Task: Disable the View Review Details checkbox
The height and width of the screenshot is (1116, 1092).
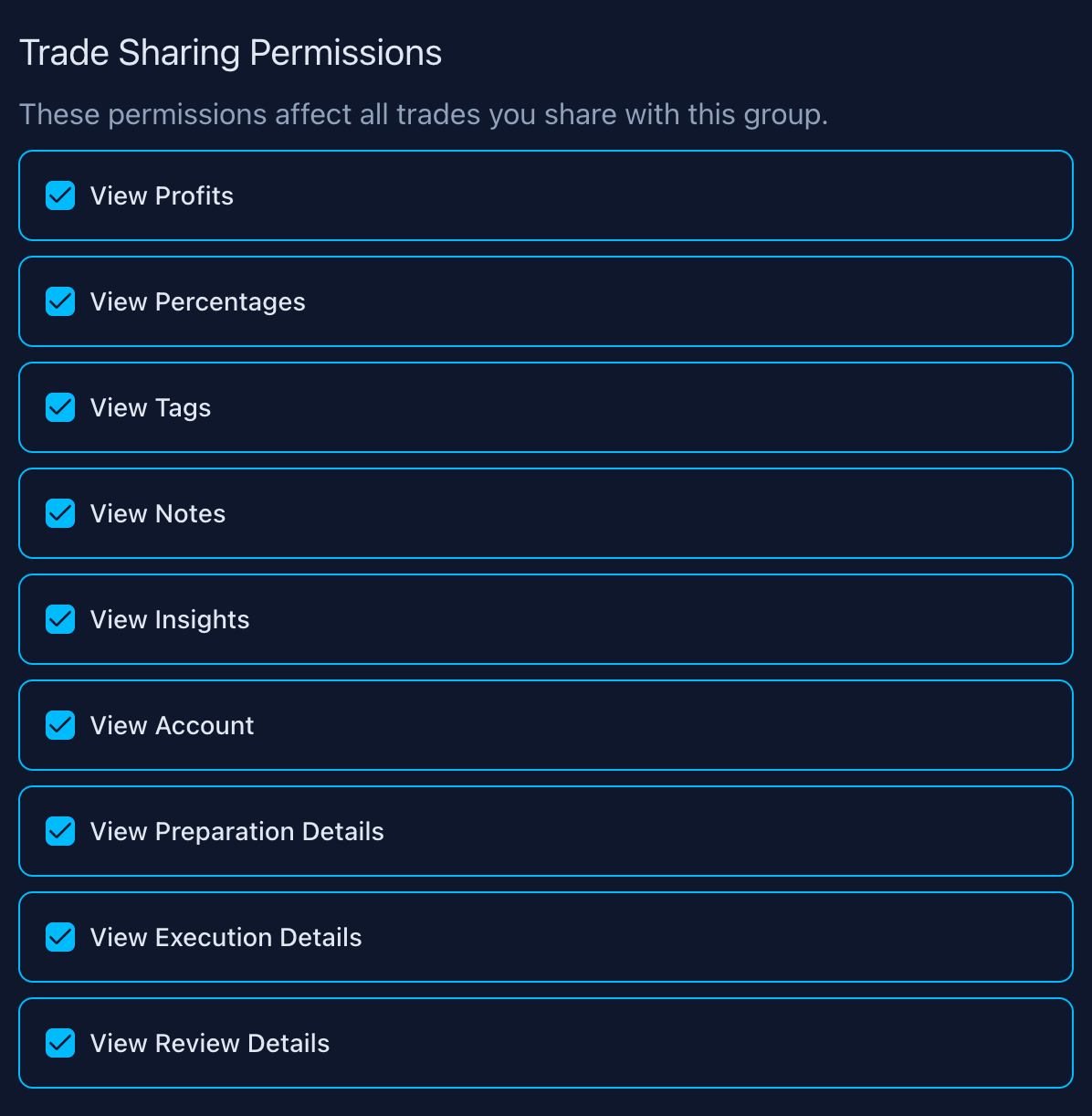Action: click(x=60, y=1043)
